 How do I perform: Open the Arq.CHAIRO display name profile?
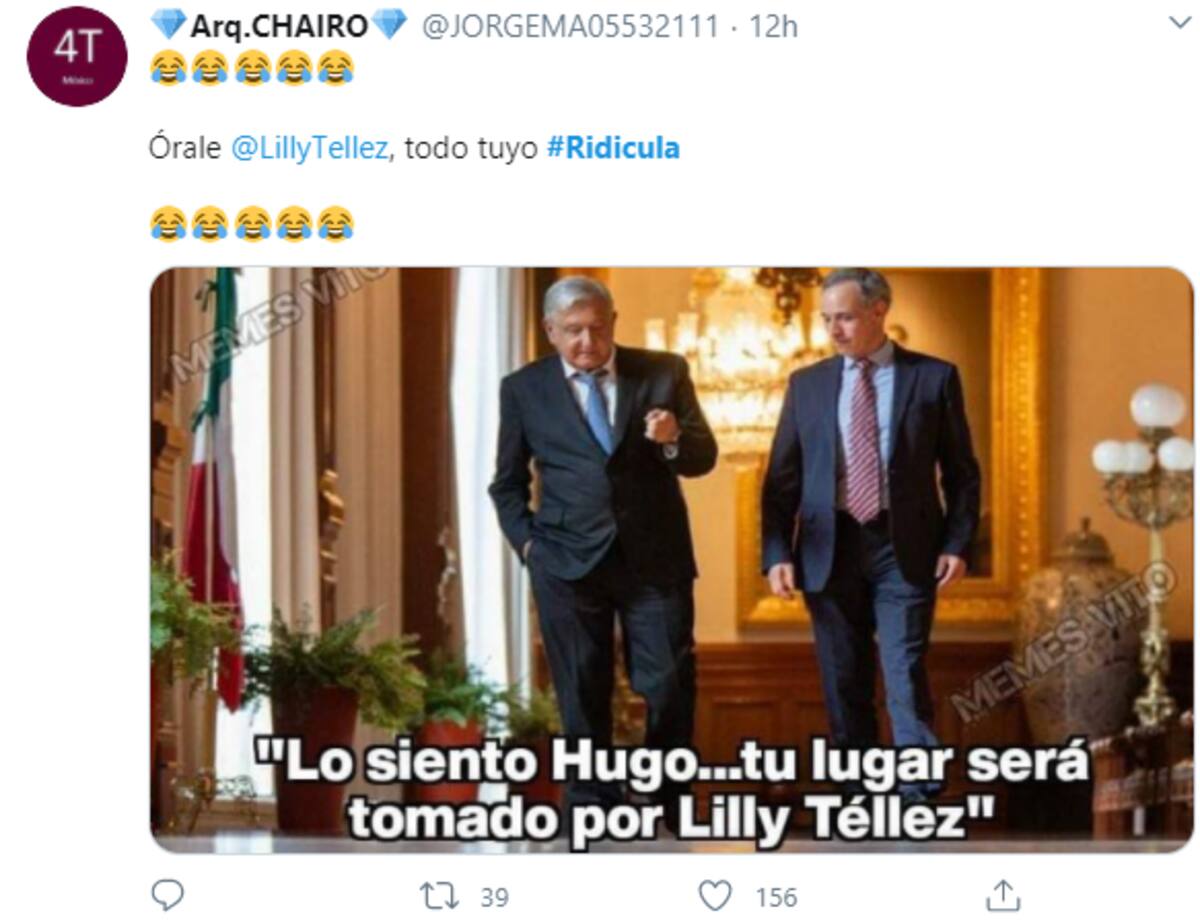tap(281, 25)
